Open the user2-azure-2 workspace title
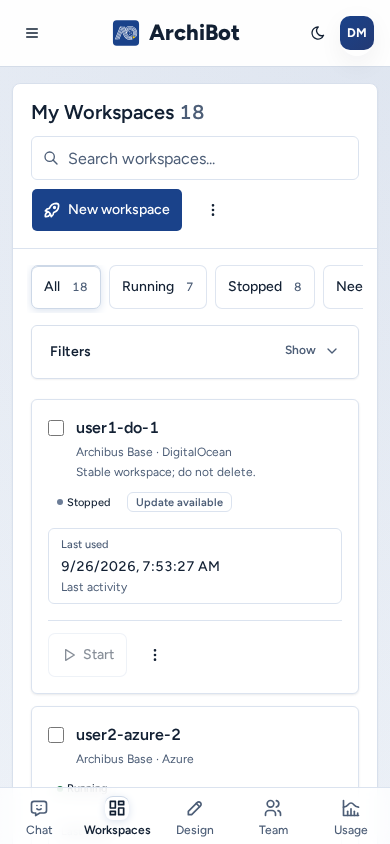The width and height of the screenshot is (390, 844). (x=128, y=735)
